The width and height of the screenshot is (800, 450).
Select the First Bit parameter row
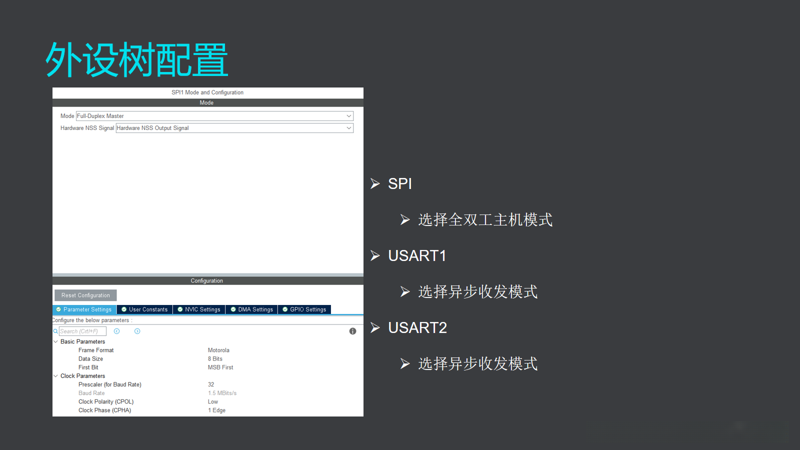coord(208,367)
